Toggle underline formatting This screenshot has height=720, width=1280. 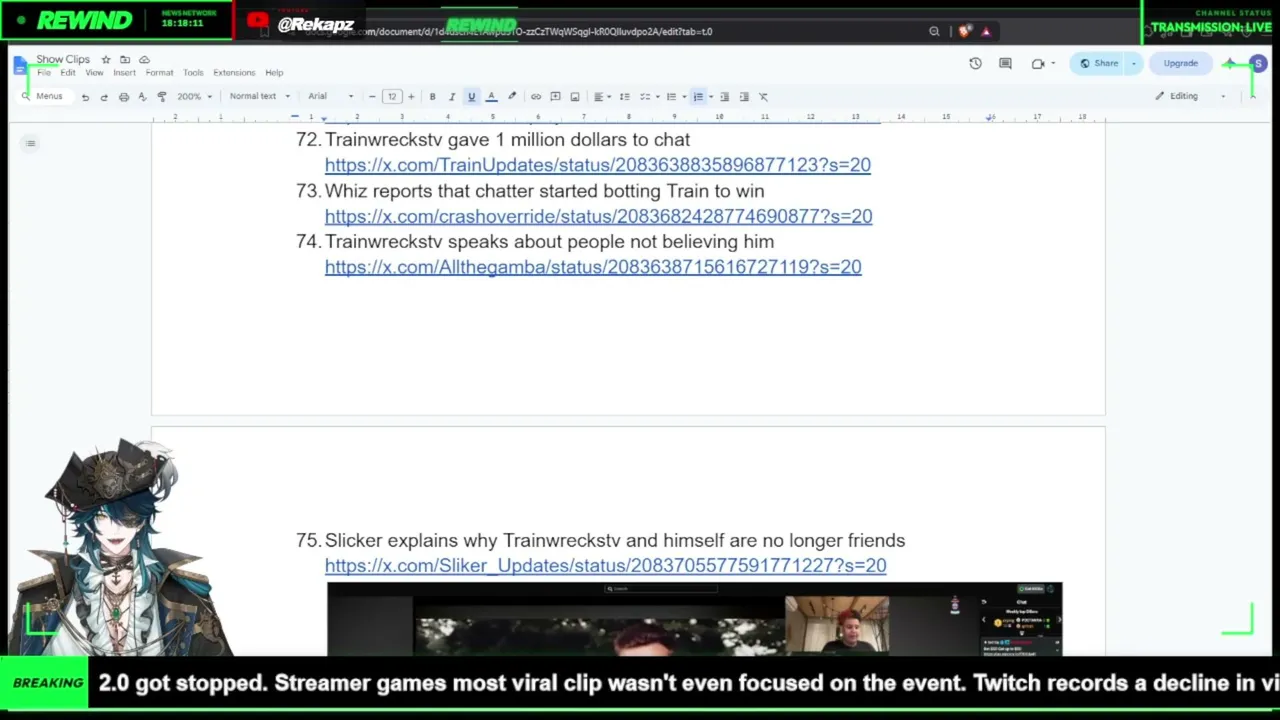(x=472, y=97)
